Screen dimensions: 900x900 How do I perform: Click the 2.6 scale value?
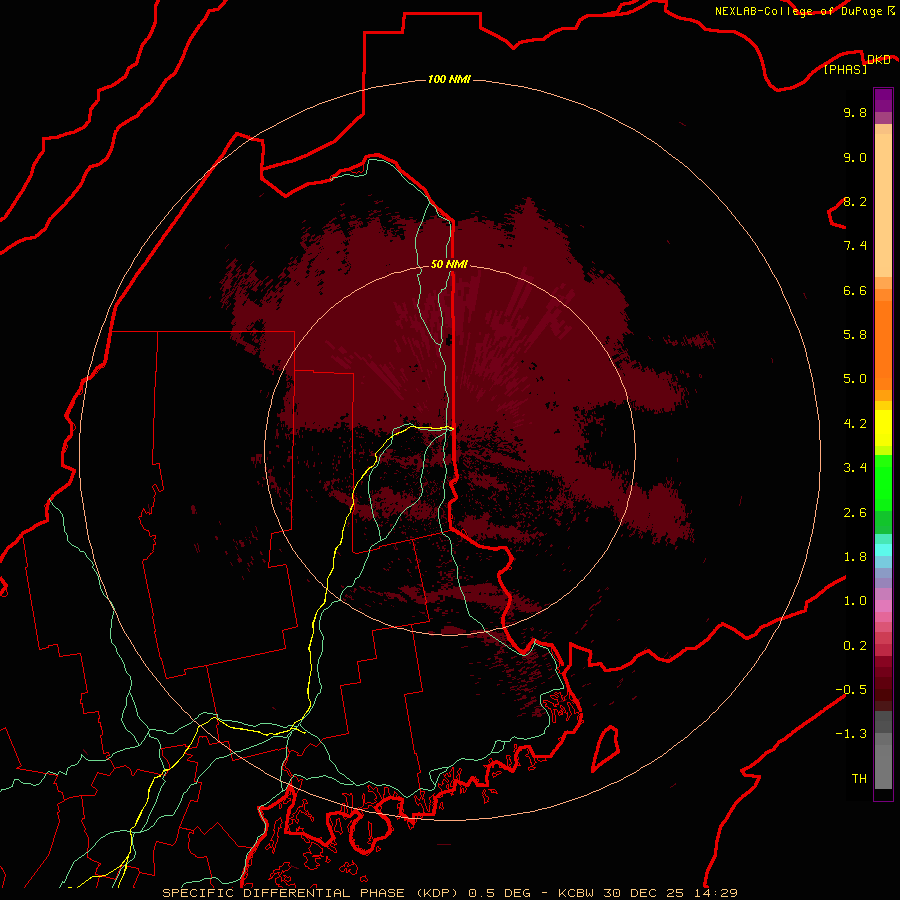click(x=855, y=513)
